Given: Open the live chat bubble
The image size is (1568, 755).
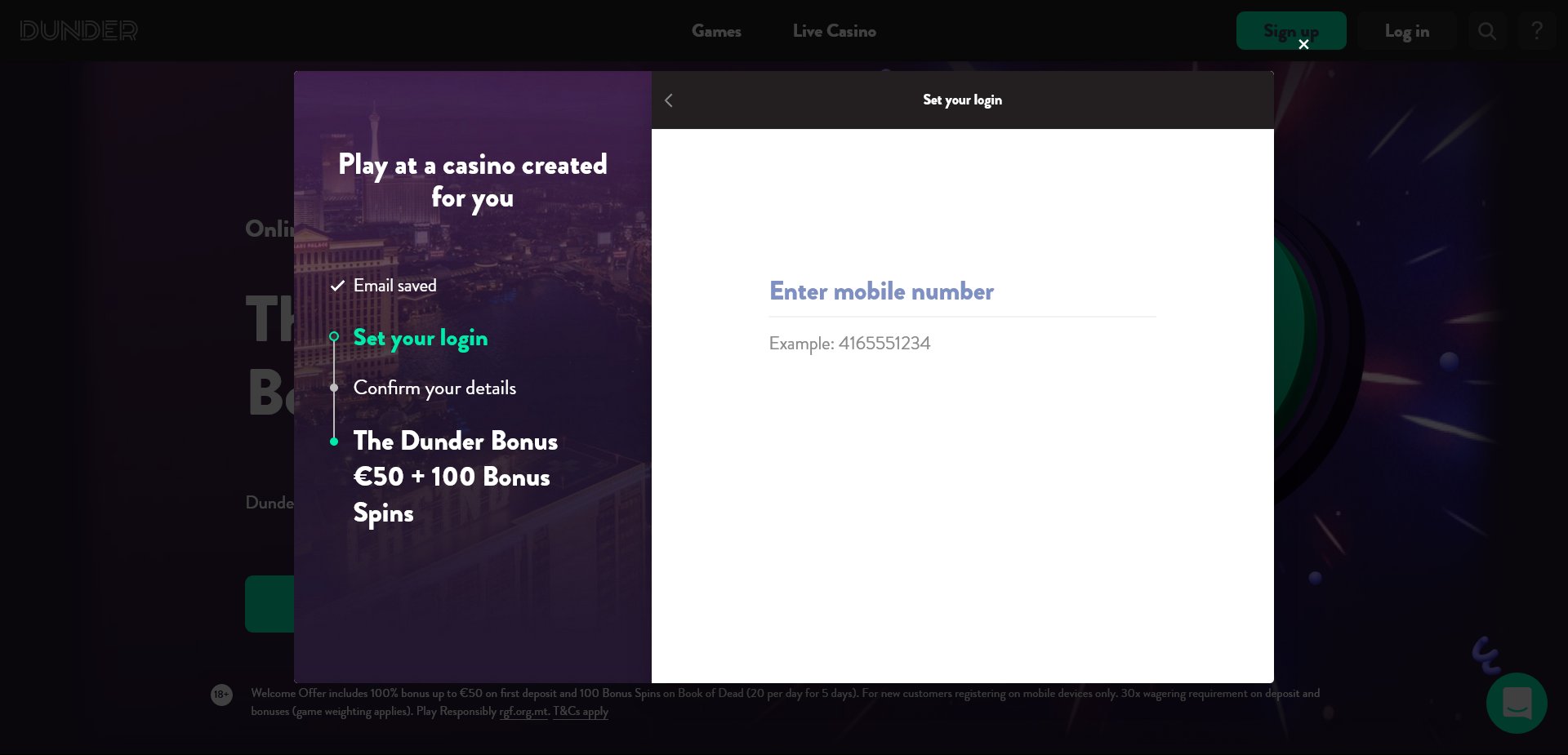Looking at the screenshot, I should (x=1517, y=703).
